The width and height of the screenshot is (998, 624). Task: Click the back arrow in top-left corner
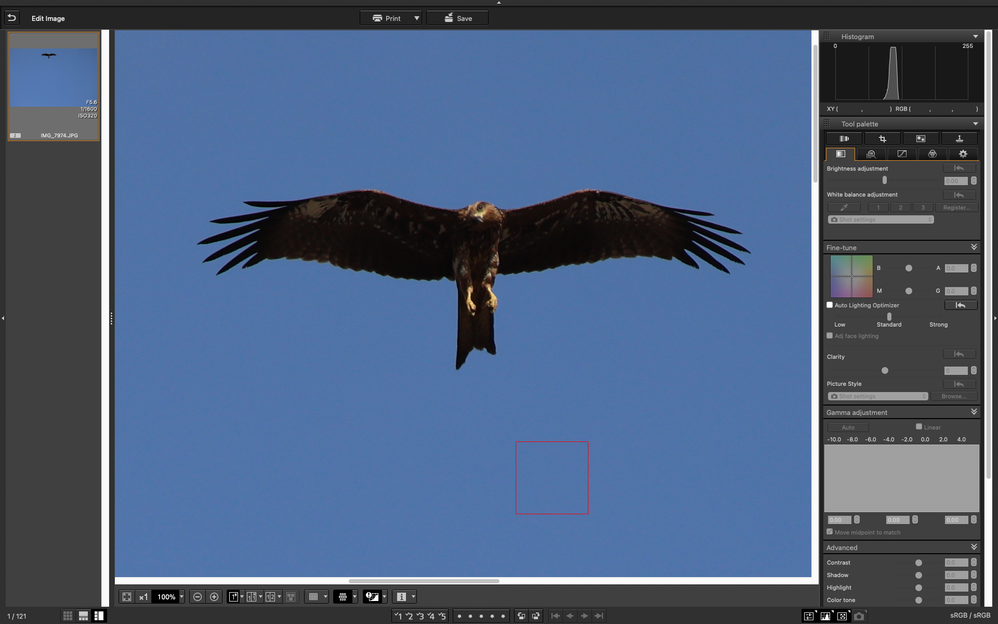point(12,18)
